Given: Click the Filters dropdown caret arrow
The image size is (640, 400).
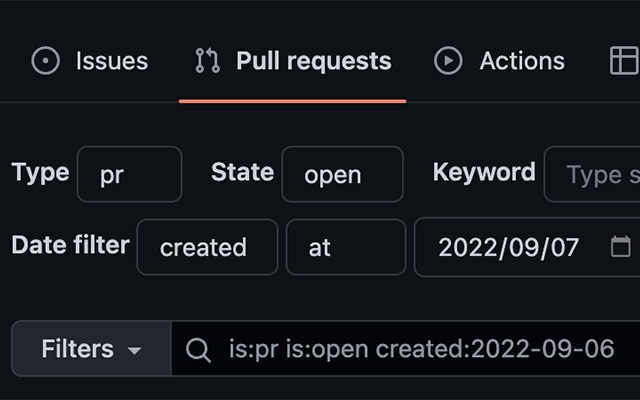Looking at the screenshot, I should pyautogui.click(x=134, y=351).
